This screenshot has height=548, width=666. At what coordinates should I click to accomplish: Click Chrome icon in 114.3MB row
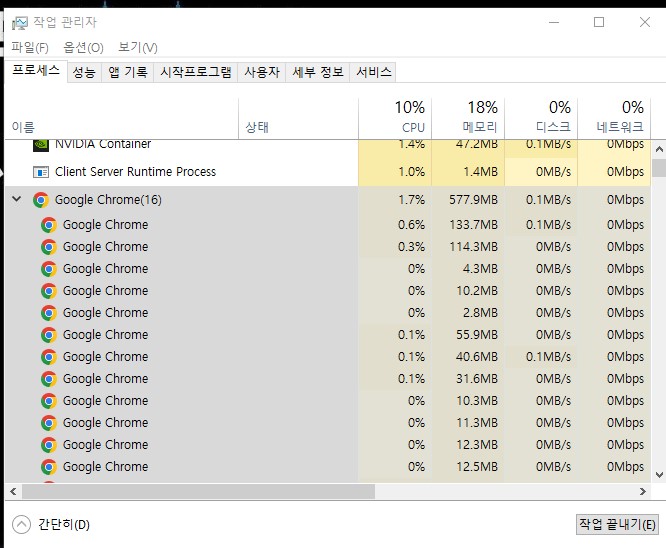click(x=49, y=247)
